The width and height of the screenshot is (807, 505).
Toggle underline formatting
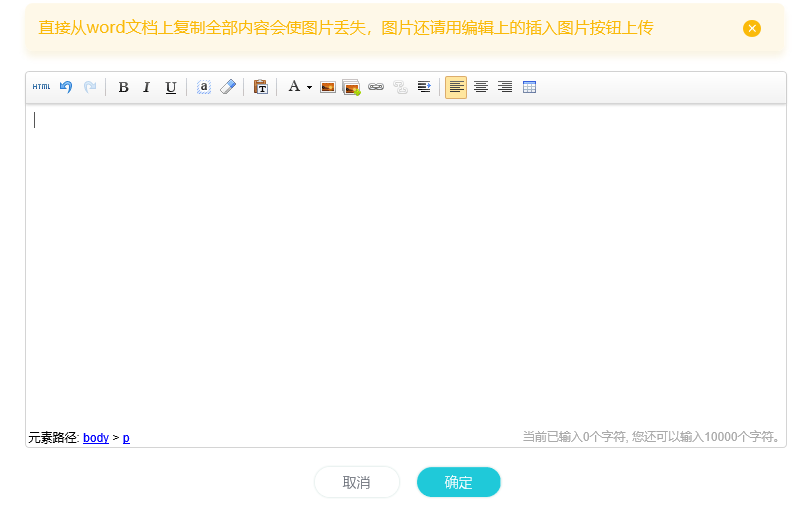(171, 87)
